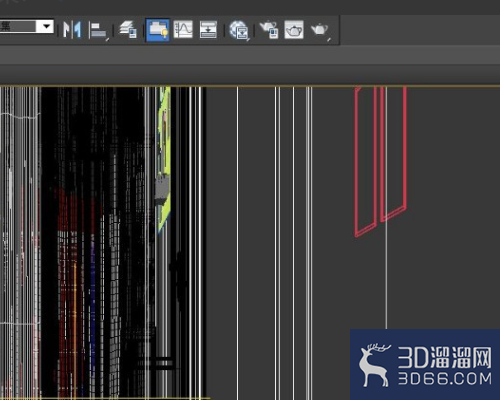Select the yellow-green object in viewport
Viewport: 500px width, 400px height.
[x=163, y=160]
